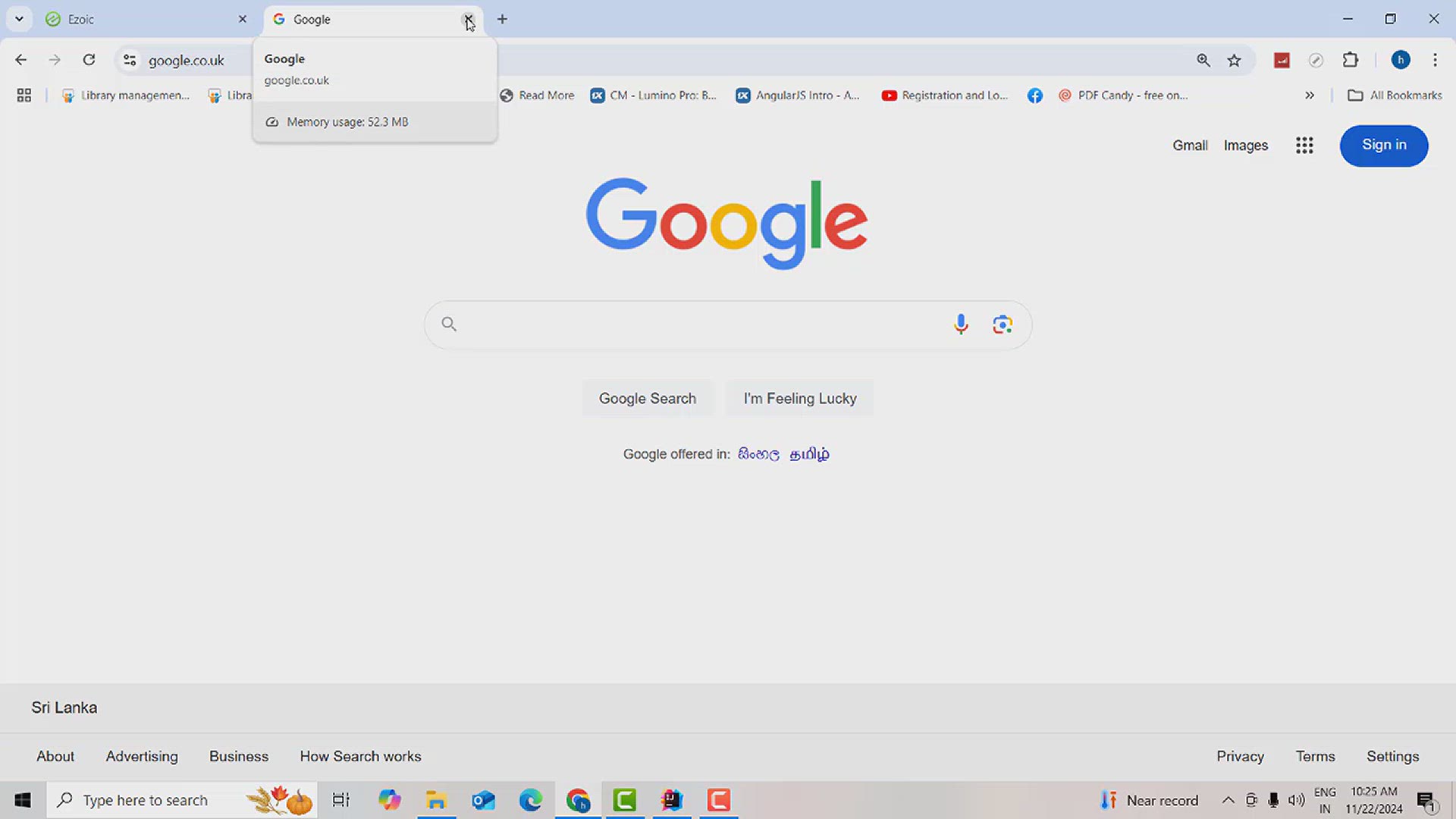Open Images link
1456x819 pixels.
tap(1245, 145)
